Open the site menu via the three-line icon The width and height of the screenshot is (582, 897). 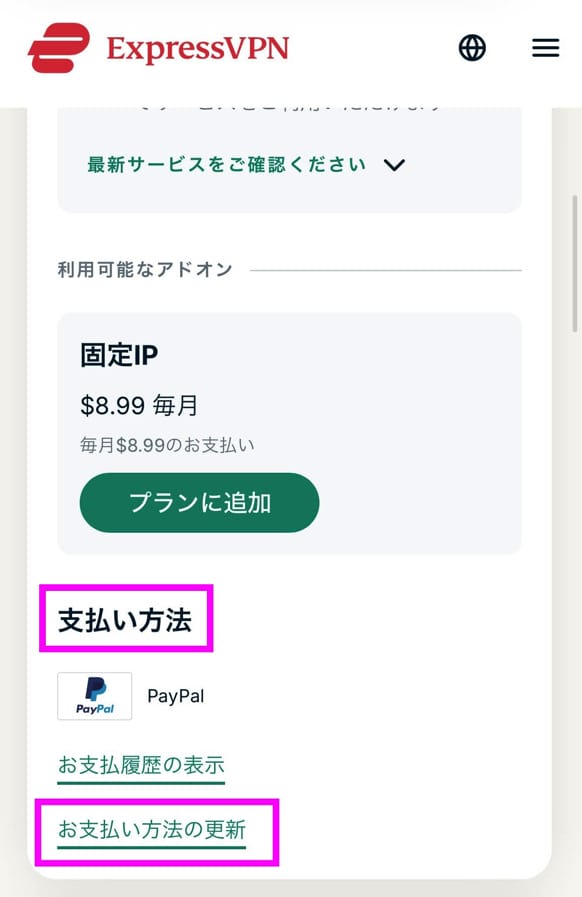(x=545, y=47)
